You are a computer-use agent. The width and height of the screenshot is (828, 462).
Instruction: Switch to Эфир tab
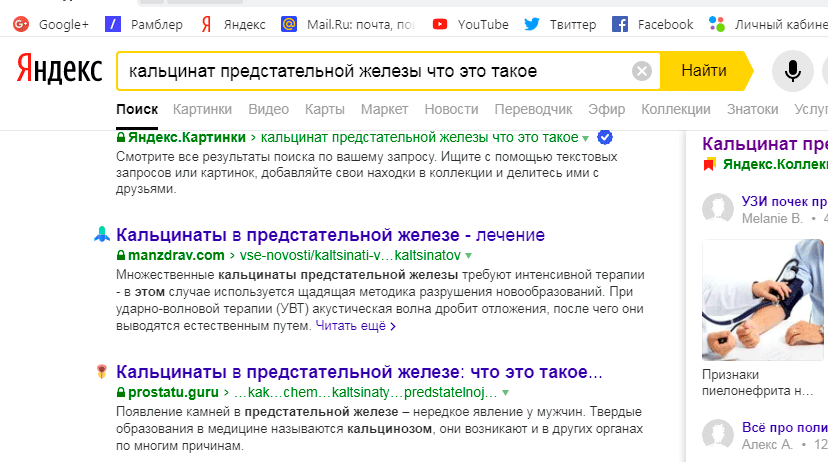[x=607, y=109]
